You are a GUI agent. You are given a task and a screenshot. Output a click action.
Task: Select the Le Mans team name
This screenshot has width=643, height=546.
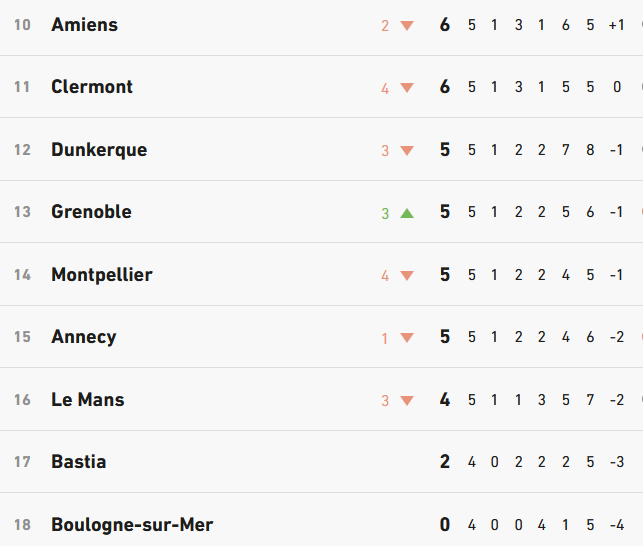tap(88, 400)
